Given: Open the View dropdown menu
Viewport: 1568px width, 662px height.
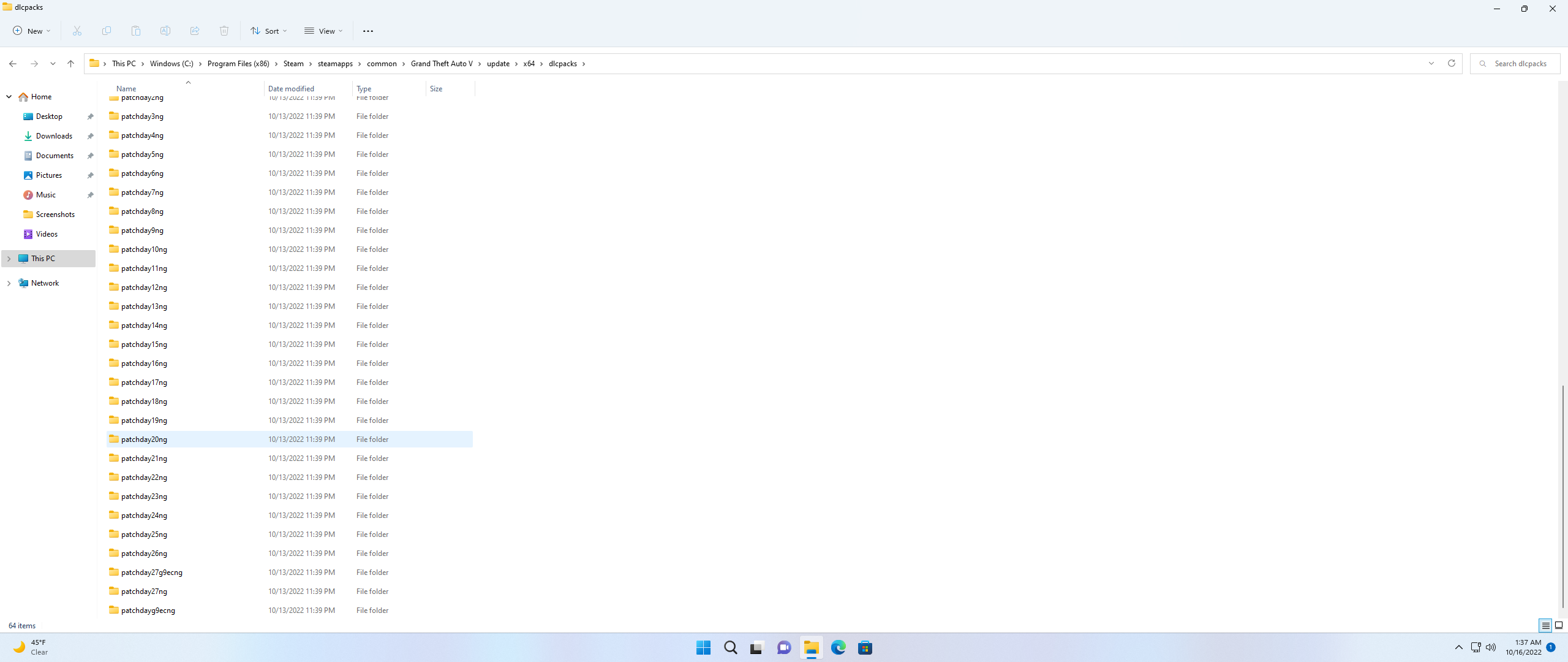Looking at the screenshot, I should coord(323,31).
